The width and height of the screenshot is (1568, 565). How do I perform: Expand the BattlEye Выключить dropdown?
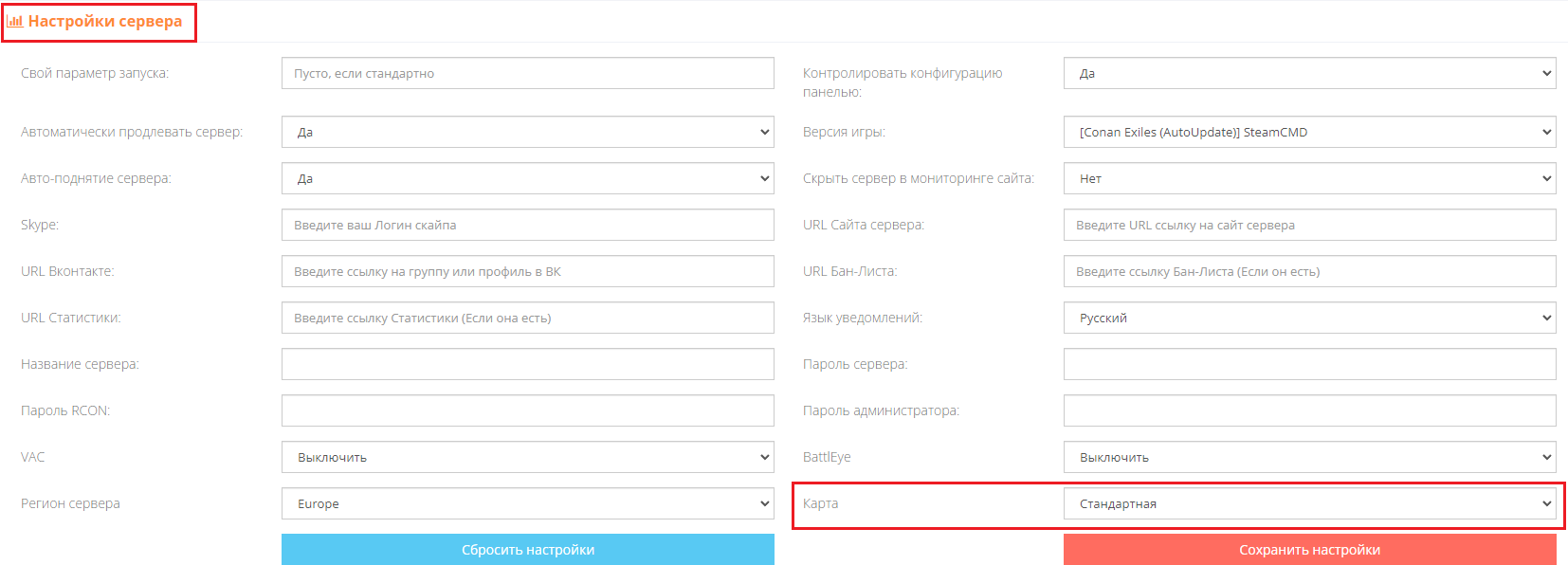(x=1310, y=457)
